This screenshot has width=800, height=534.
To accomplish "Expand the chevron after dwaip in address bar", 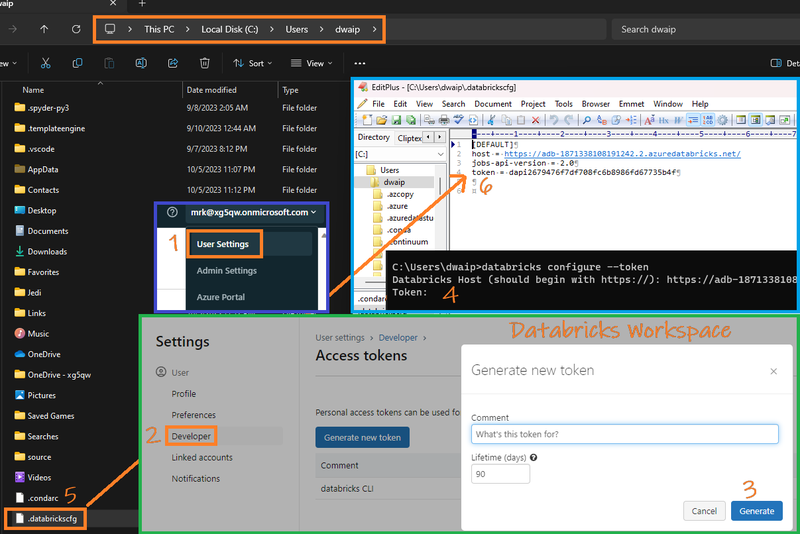I will pyautogui.click(x=374, y=29).
